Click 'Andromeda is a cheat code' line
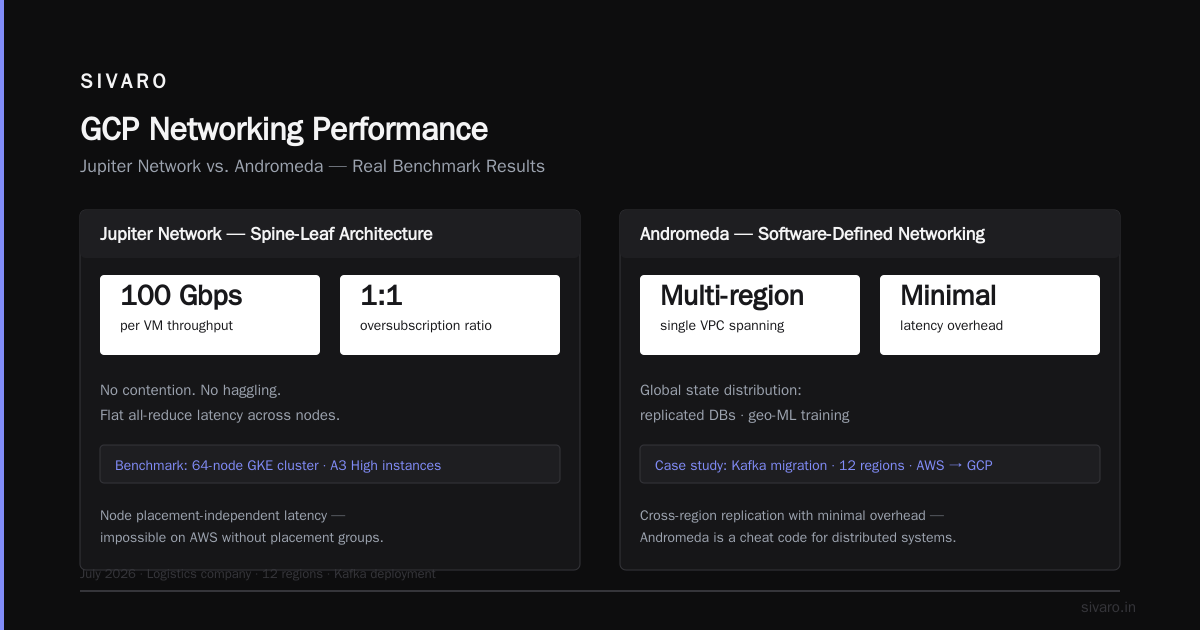This screenshot has width=1200, height=630. point(798,537)
